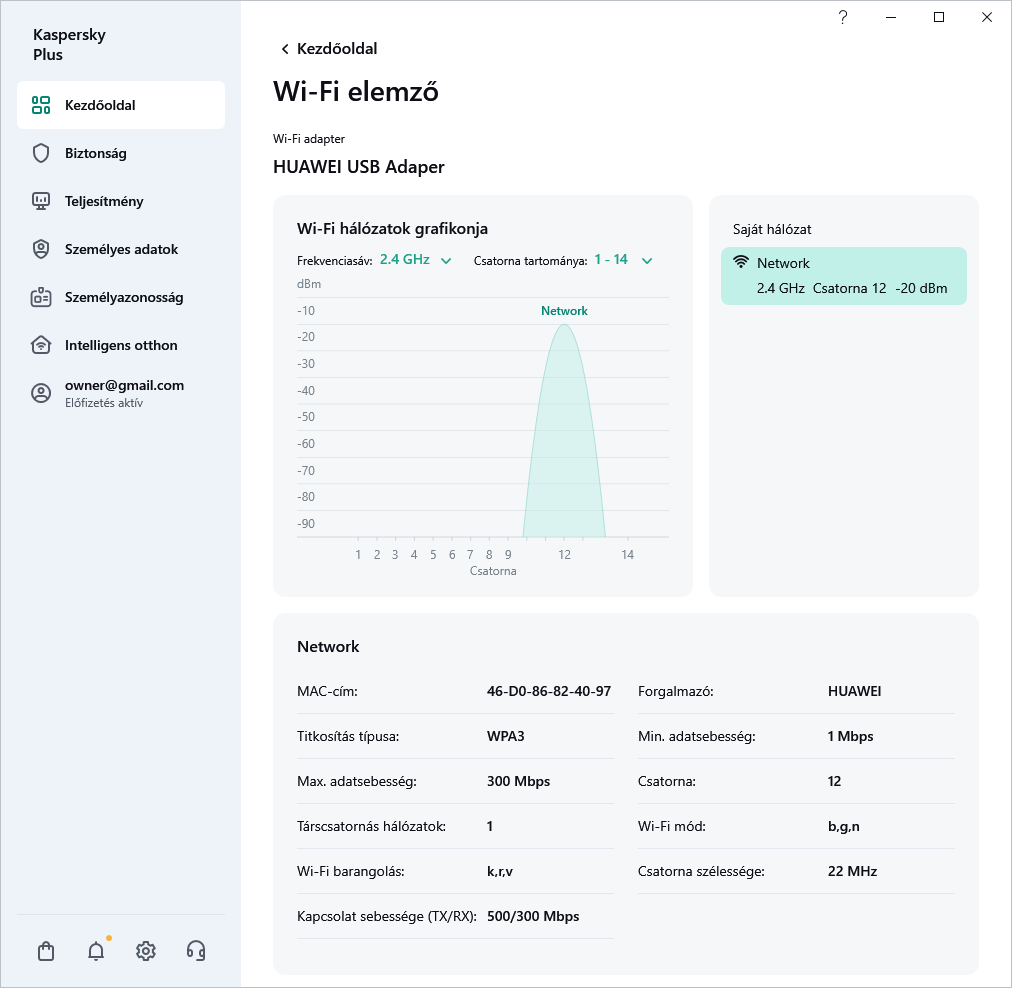This screenshot has height=988, width=1012.
Task: Click the Wi-Fi icon on Network entry
Action: coord(739,262)
